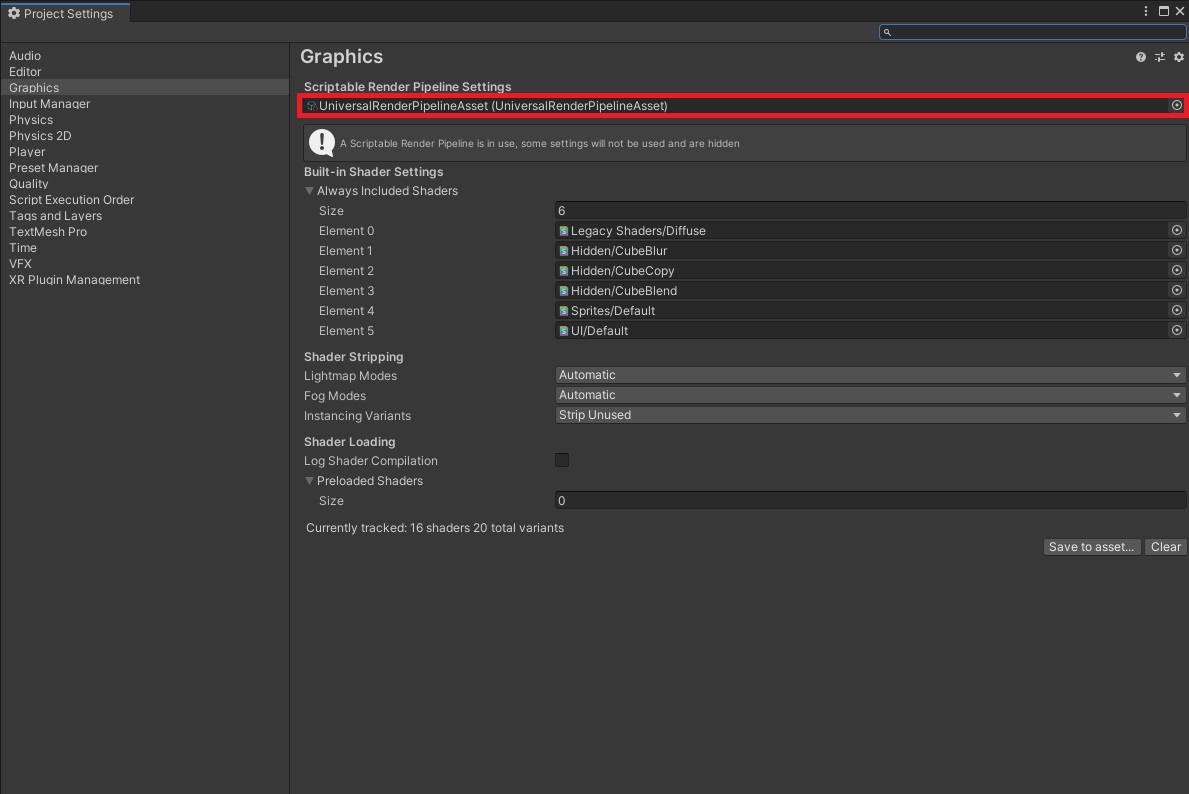
Task: Select Quality settings category
Action: coord(144,183)
